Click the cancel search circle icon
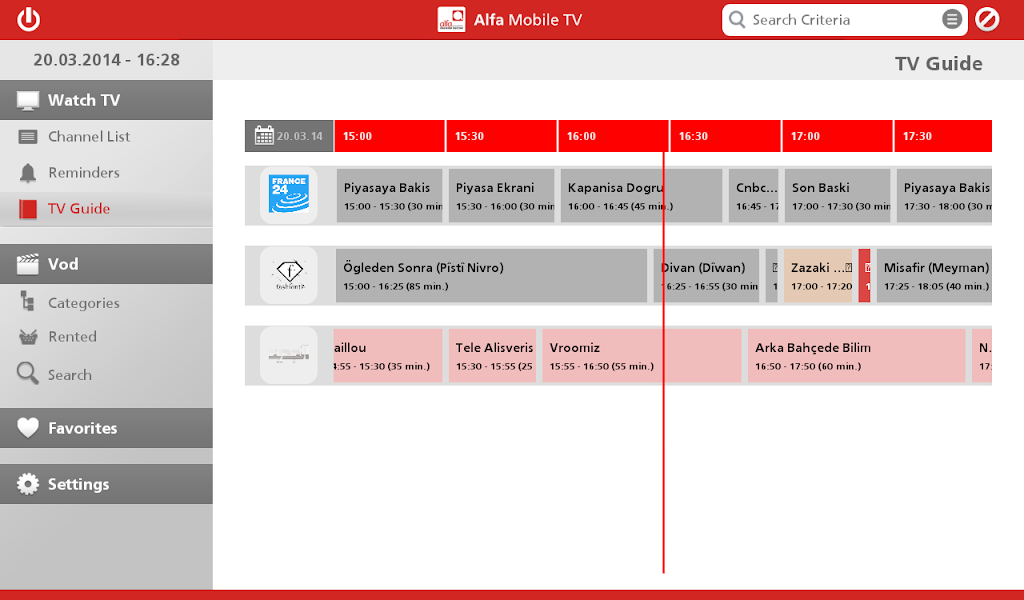This screenshot has width=1024, height=600. coord(987,19)
